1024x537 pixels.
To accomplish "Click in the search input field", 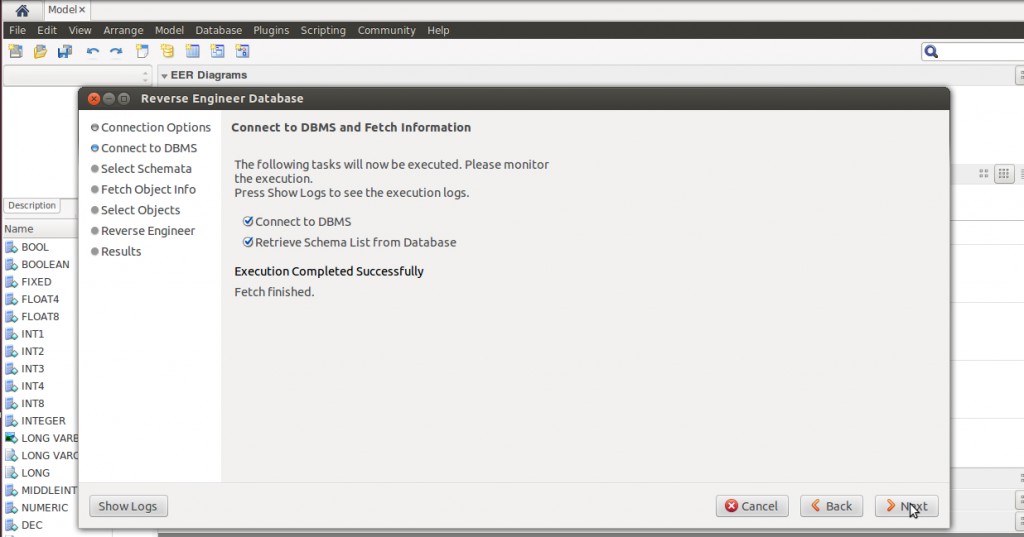I will 982,52.
